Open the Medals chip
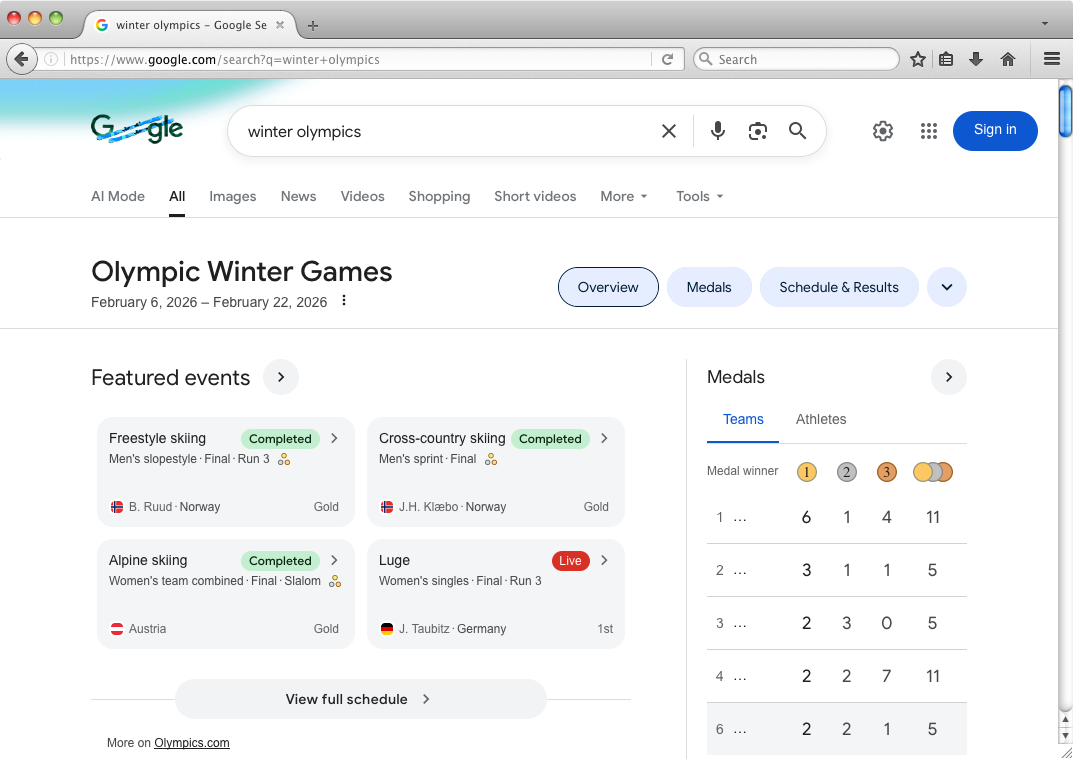The height and width of the screenshot is (759, 1073). pyautogui.click(x=709, y=287)
